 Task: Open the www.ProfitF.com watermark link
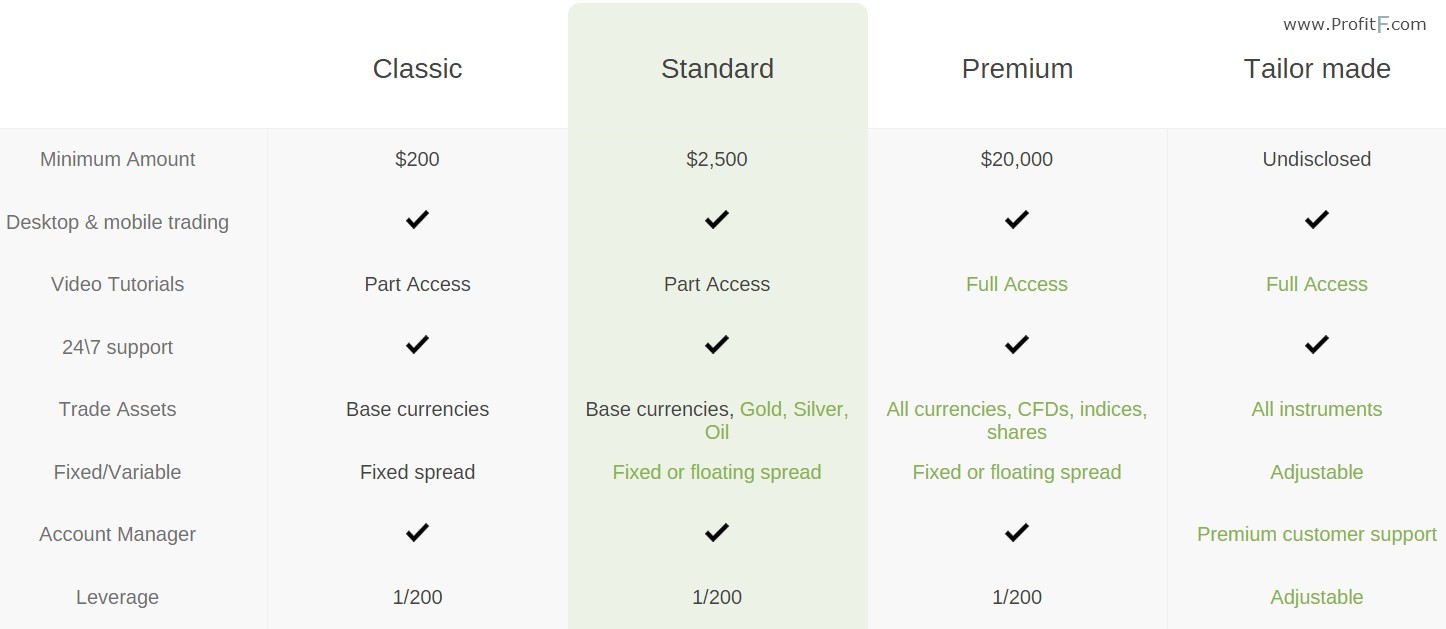pos(1354,24)
